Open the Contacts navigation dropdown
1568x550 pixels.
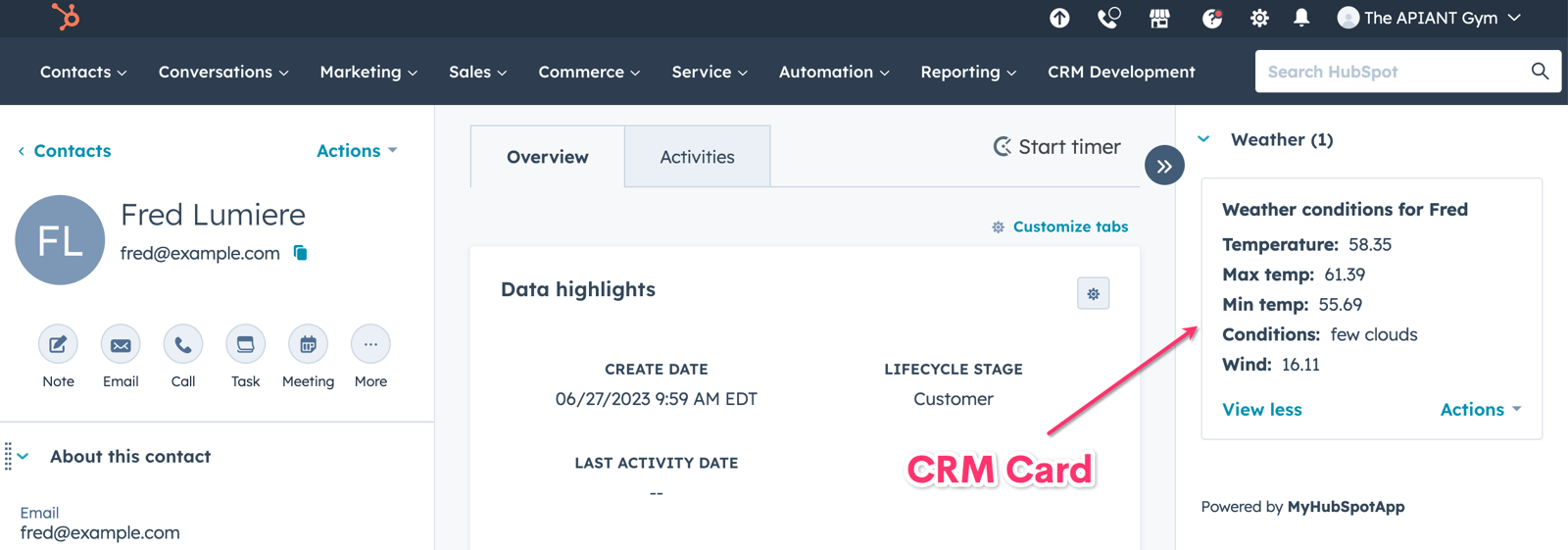tap(83, 72)
